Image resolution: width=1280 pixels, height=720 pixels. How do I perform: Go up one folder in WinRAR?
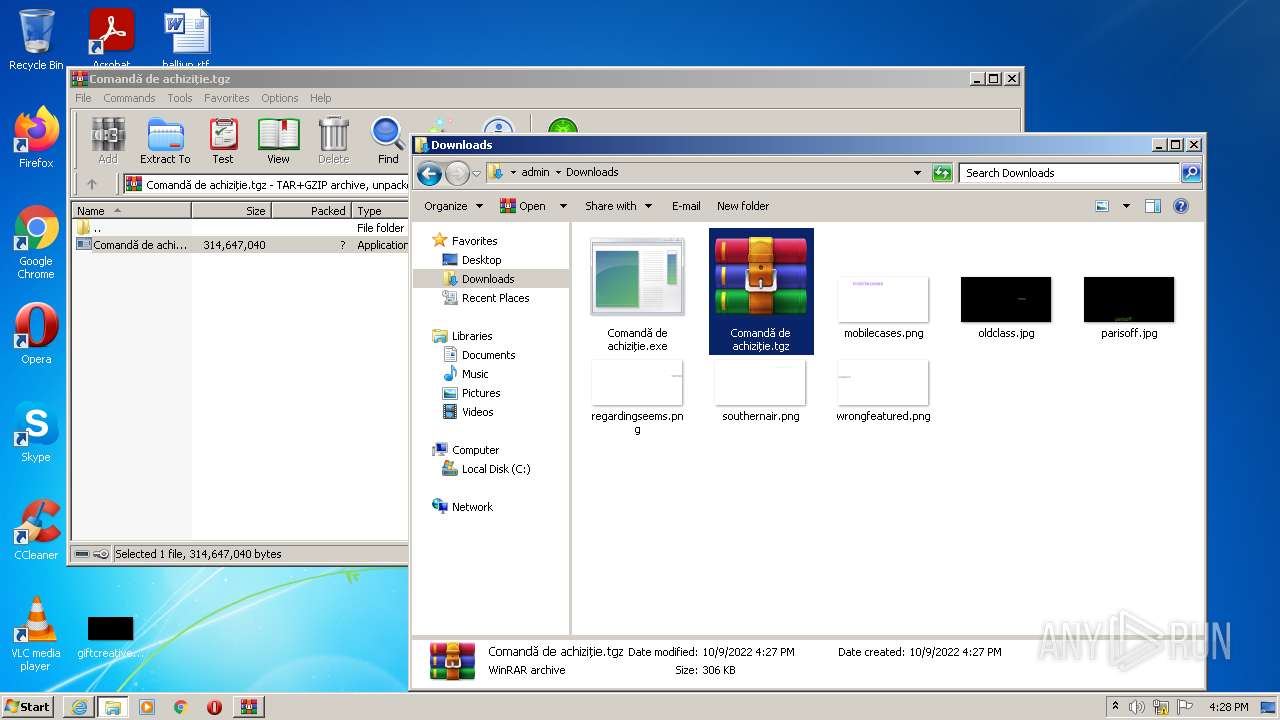tap(92, 184)
